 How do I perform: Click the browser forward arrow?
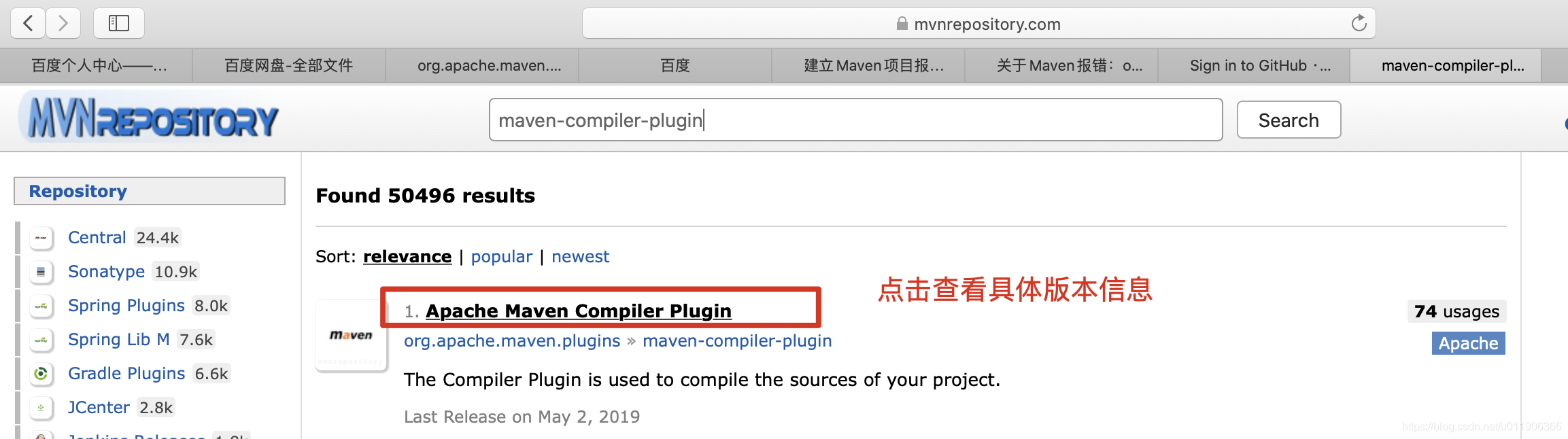(x=63, y=23)
